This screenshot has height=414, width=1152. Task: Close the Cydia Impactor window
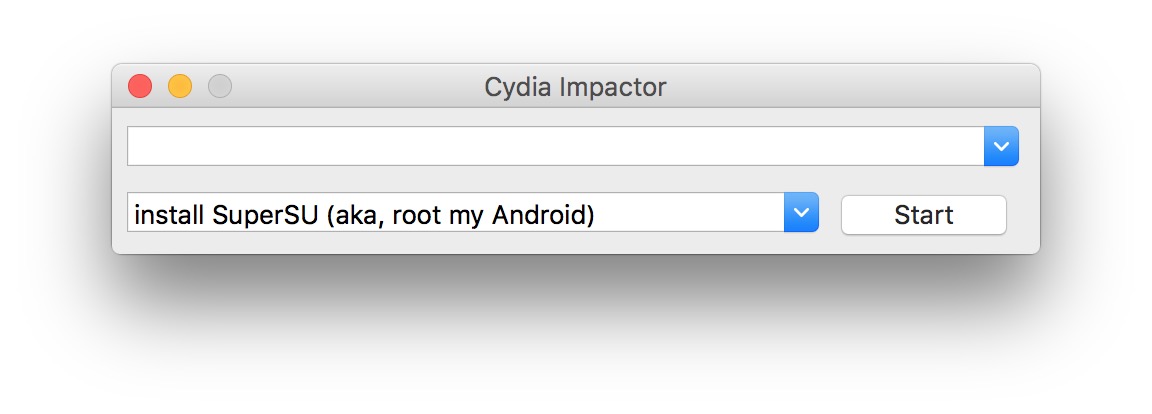140,87
